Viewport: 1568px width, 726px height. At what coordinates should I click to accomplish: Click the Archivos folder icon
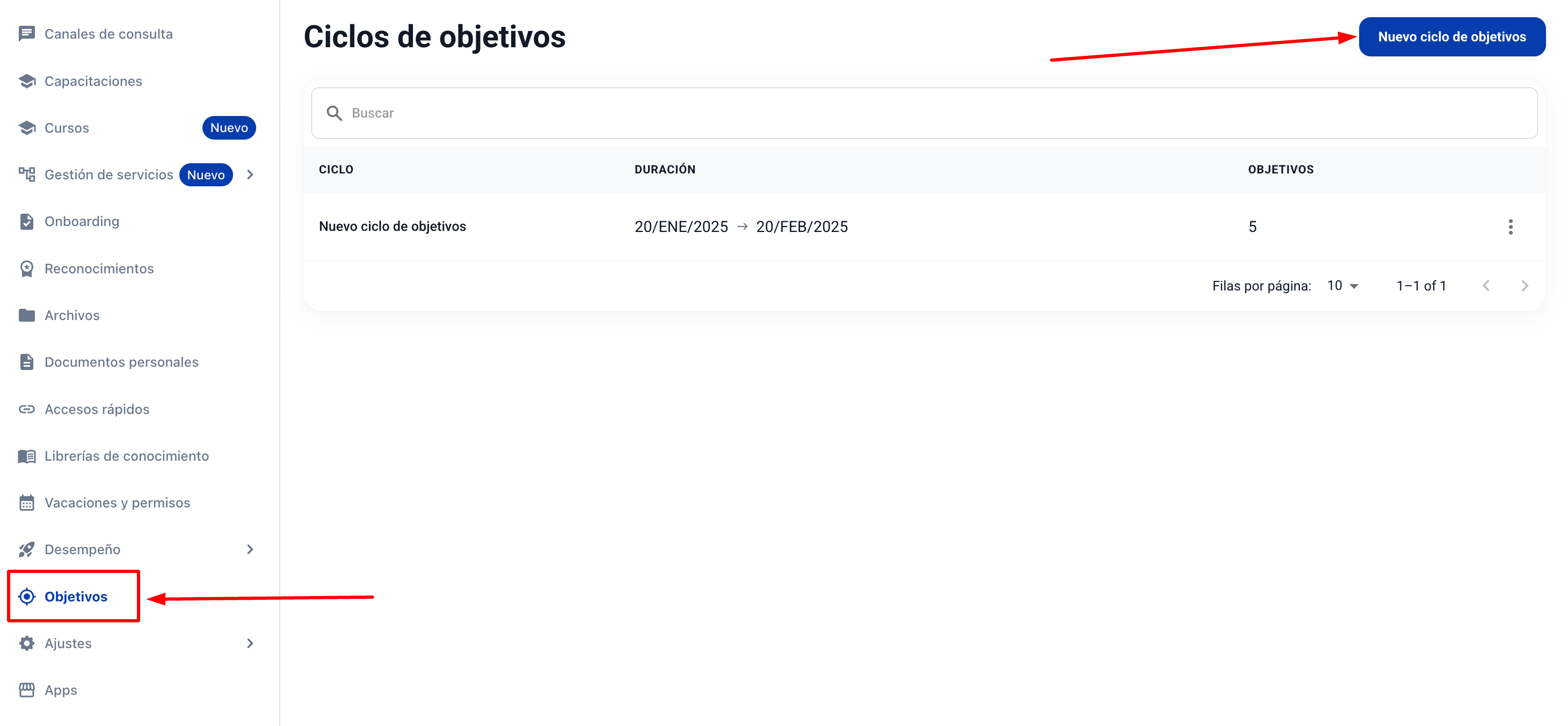point(26,315)
